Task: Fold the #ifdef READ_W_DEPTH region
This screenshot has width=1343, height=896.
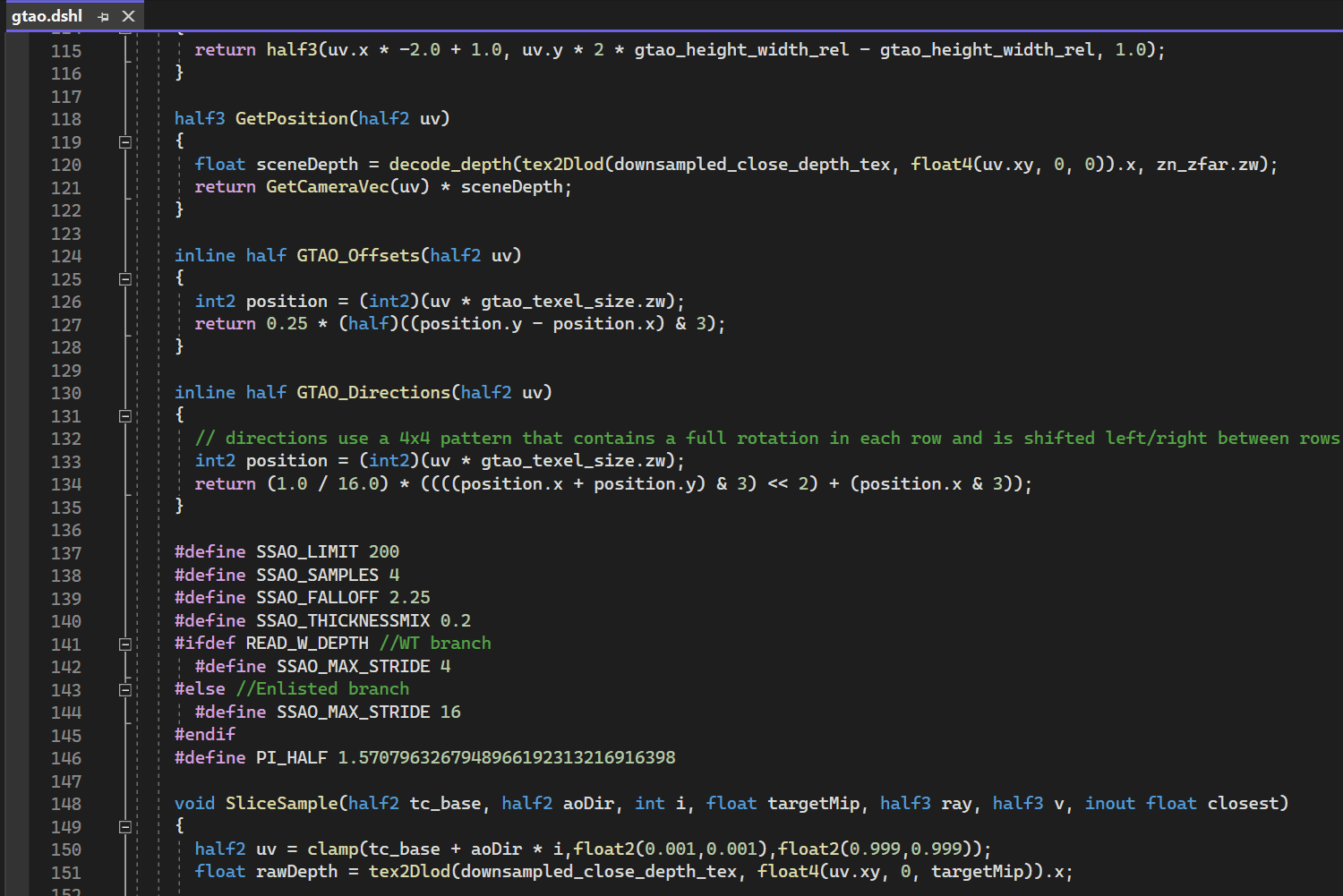Action: (x=125, y=644)
